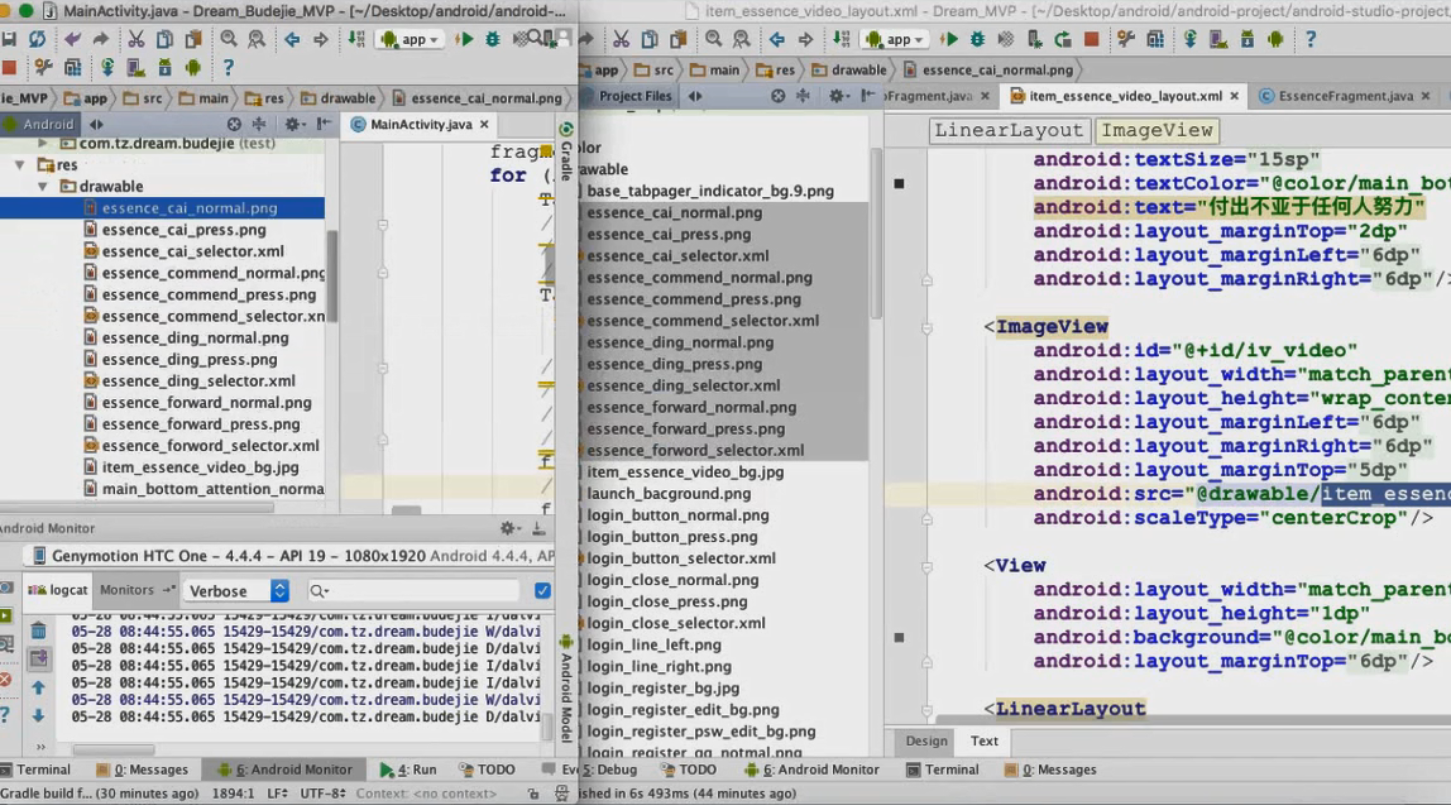The height and width of the screenshot is (805, 1451).
Task: Click Back navigation arrow in left window toolbar
Action: pos(292,39)
